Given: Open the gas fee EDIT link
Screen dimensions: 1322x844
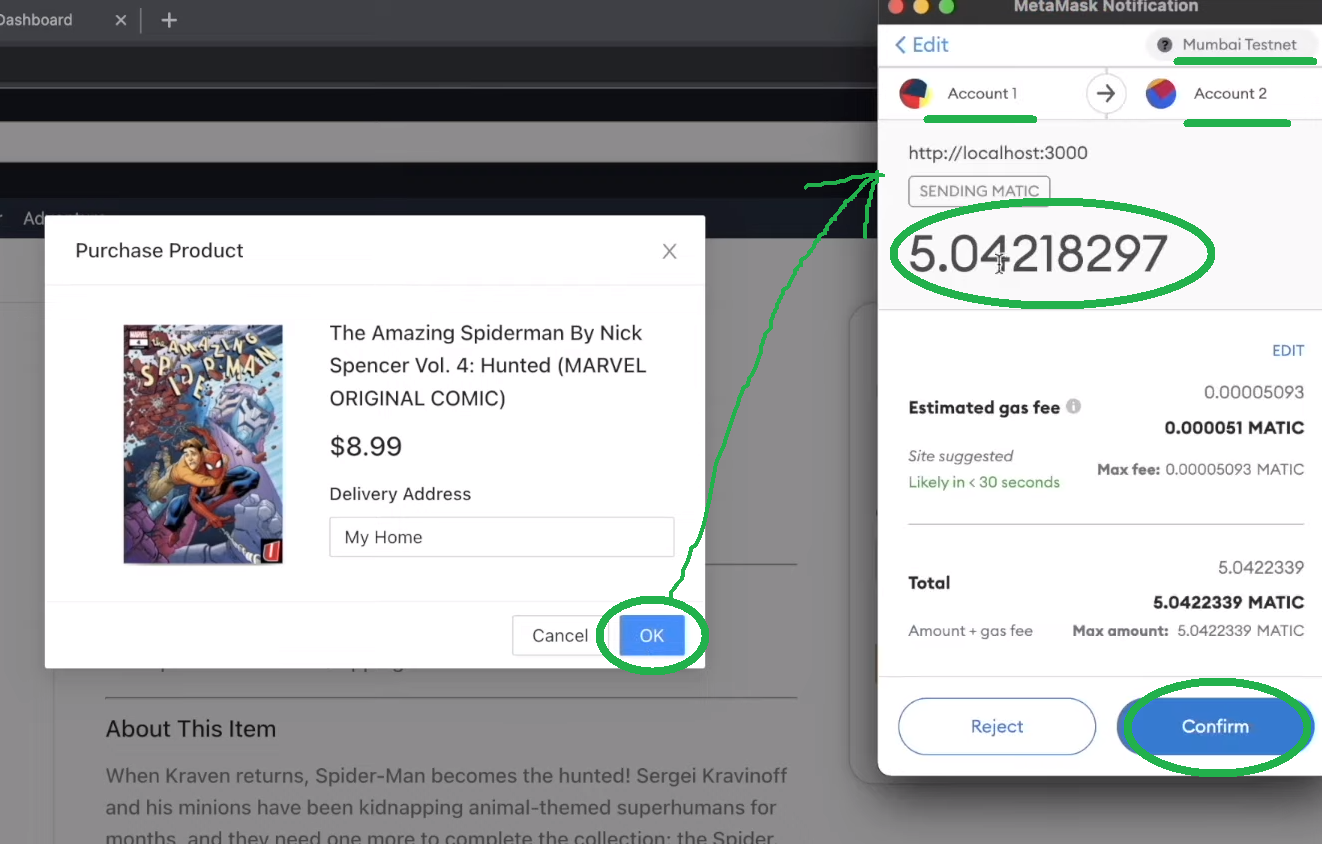Looking at the screenshot, I should coord(1288,351).
